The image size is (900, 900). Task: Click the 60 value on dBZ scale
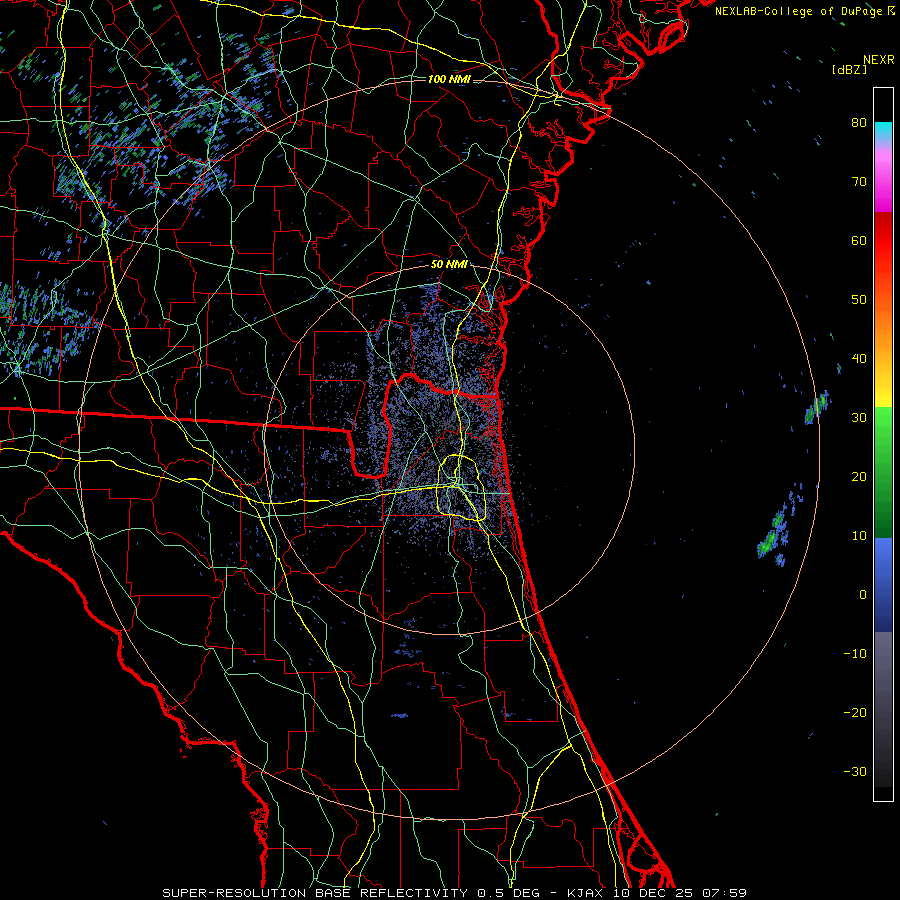pos(859,240)
